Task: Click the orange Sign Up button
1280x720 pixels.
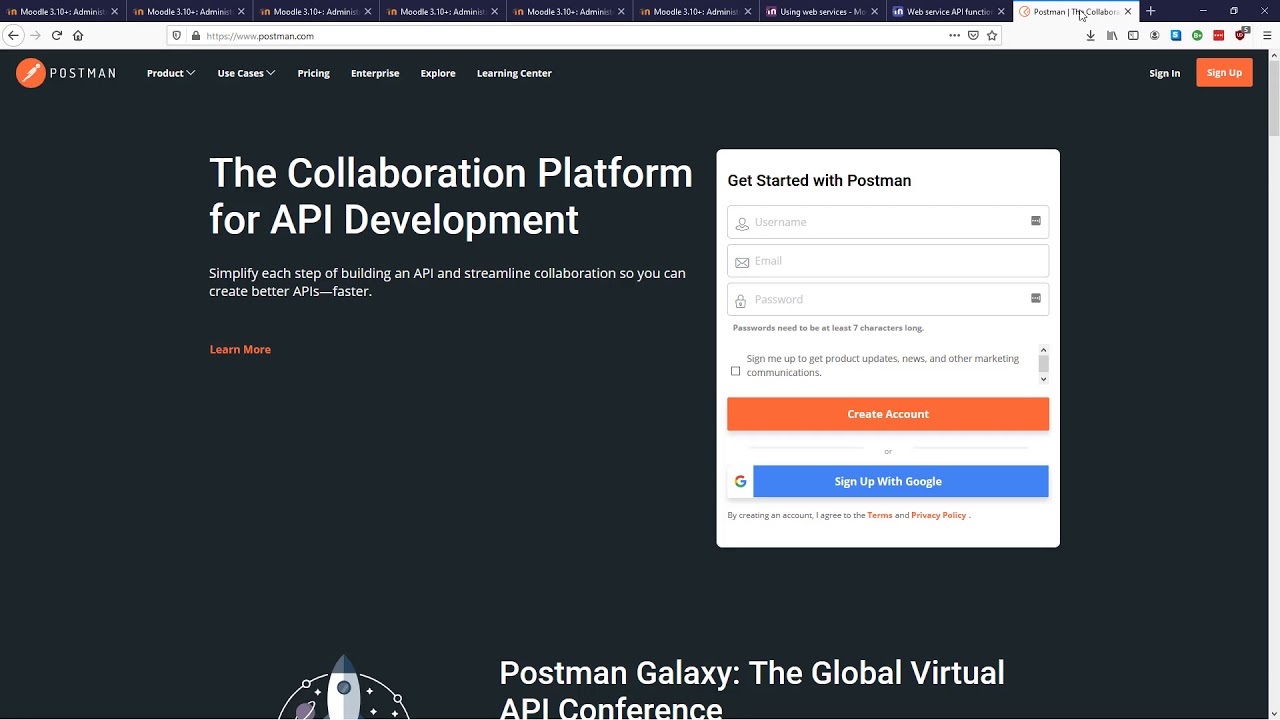Action: tap(1224, 73)
